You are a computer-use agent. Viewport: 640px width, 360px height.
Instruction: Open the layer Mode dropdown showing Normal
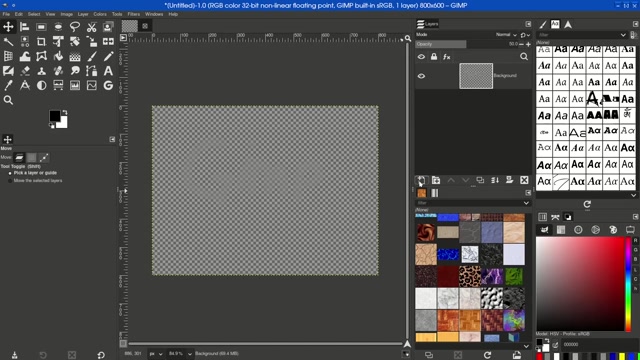coord(506,35)
